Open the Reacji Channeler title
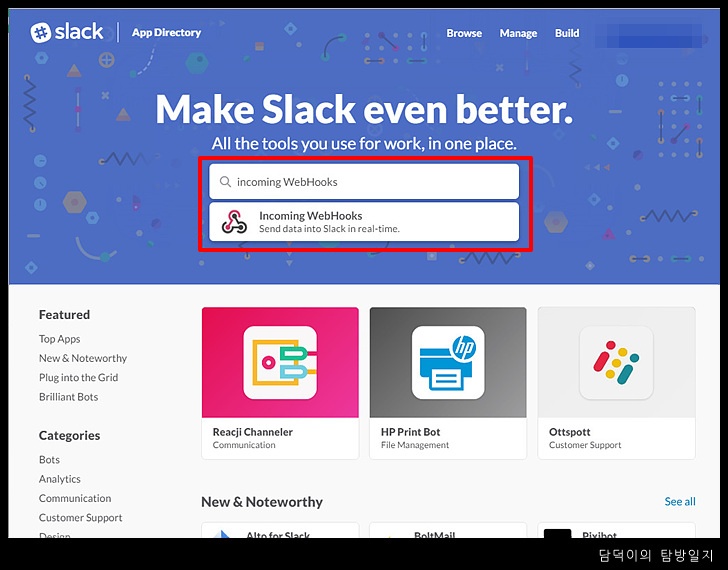 [x=253, y=432]
